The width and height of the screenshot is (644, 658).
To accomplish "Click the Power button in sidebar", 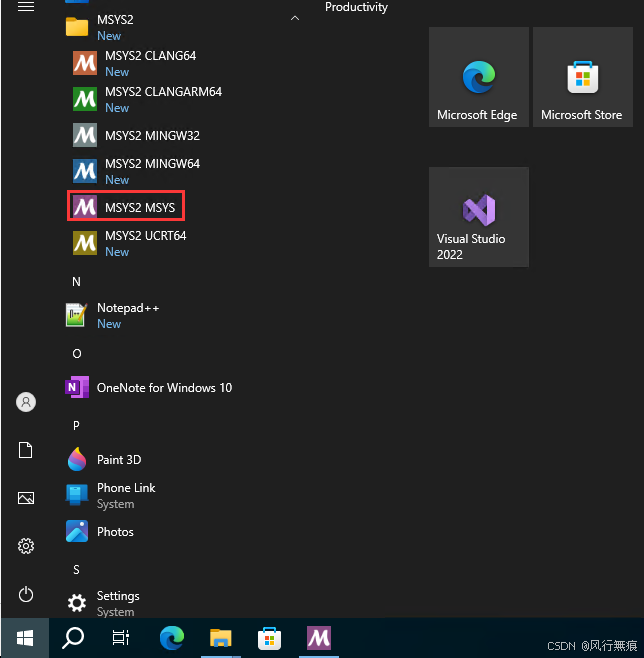I will [26, 594].
